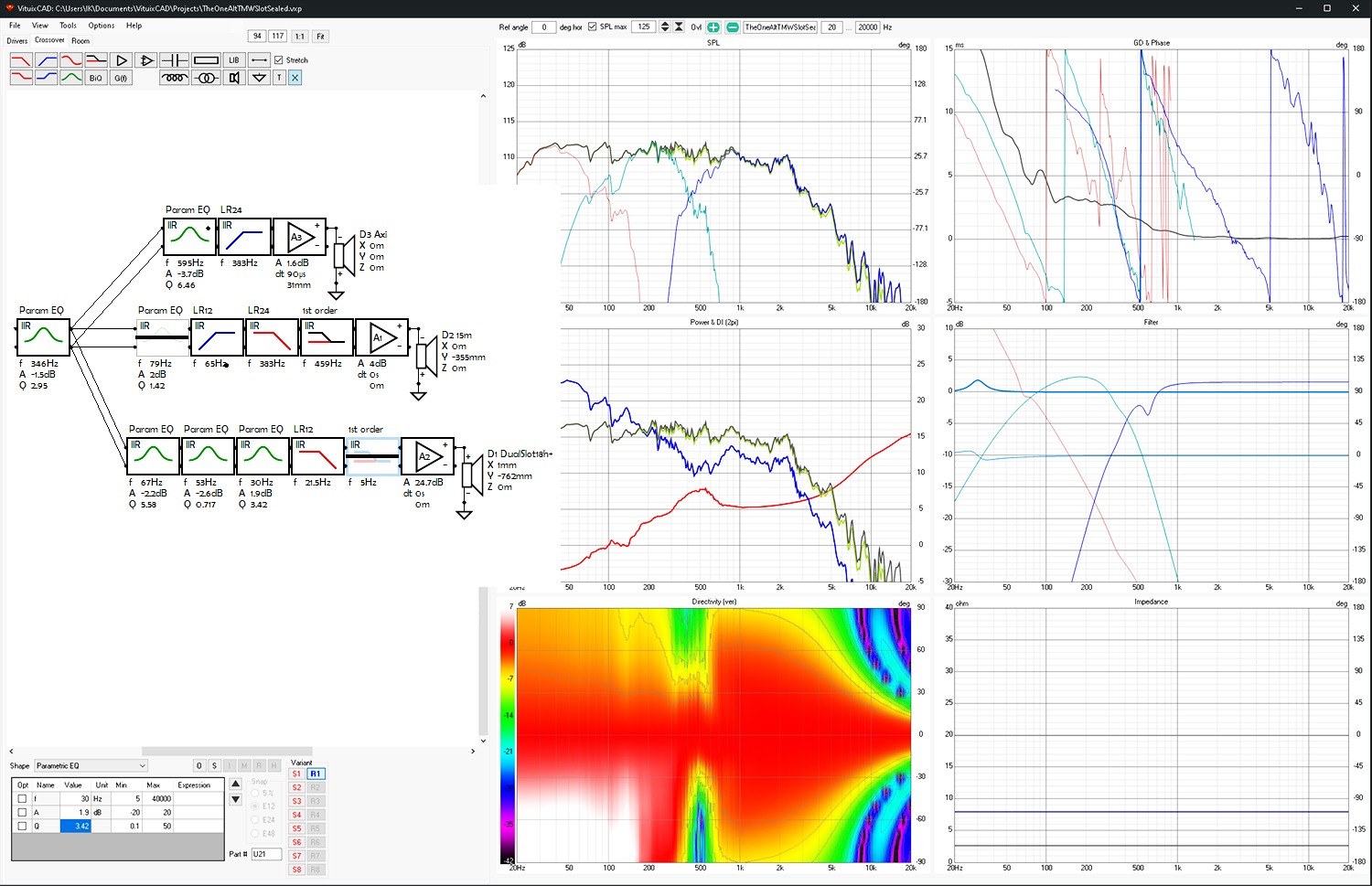Select the green parametric EQ tool

pyautogui.click(x=71, y=78)
